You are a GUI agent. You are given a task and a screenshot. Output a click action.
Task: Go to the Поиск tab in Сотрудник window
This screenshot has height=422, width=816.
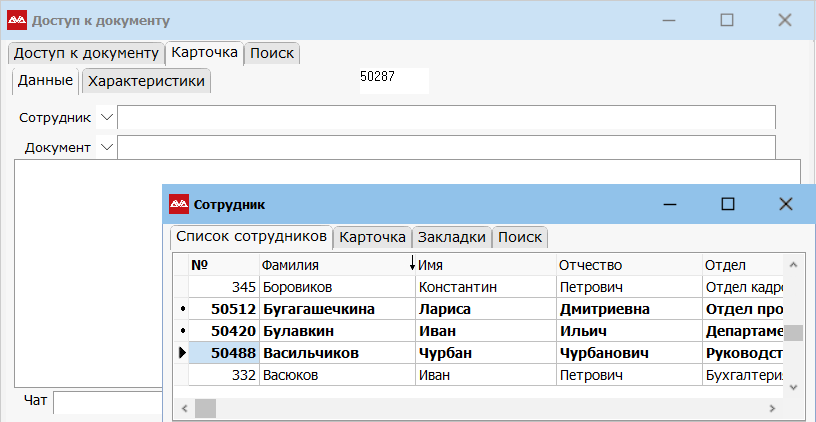pyautogui.click(x=520, y=237)
